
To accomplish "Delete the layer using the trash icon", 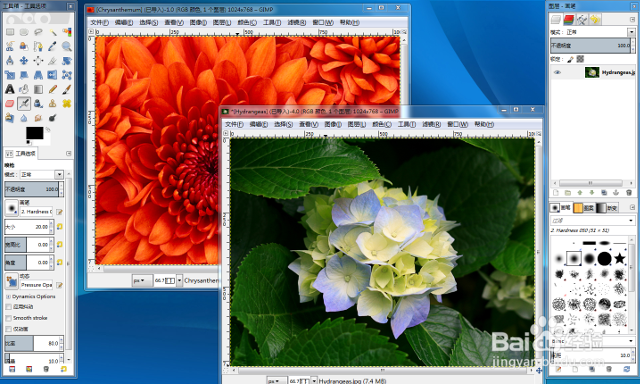I will click(x=629, y=193).
